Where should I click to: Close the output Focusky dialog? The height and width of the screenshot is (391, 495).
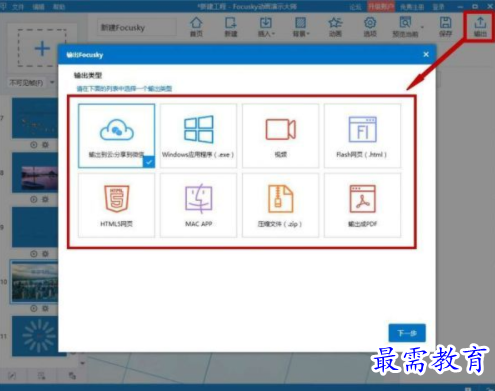[x=426, y=54]
